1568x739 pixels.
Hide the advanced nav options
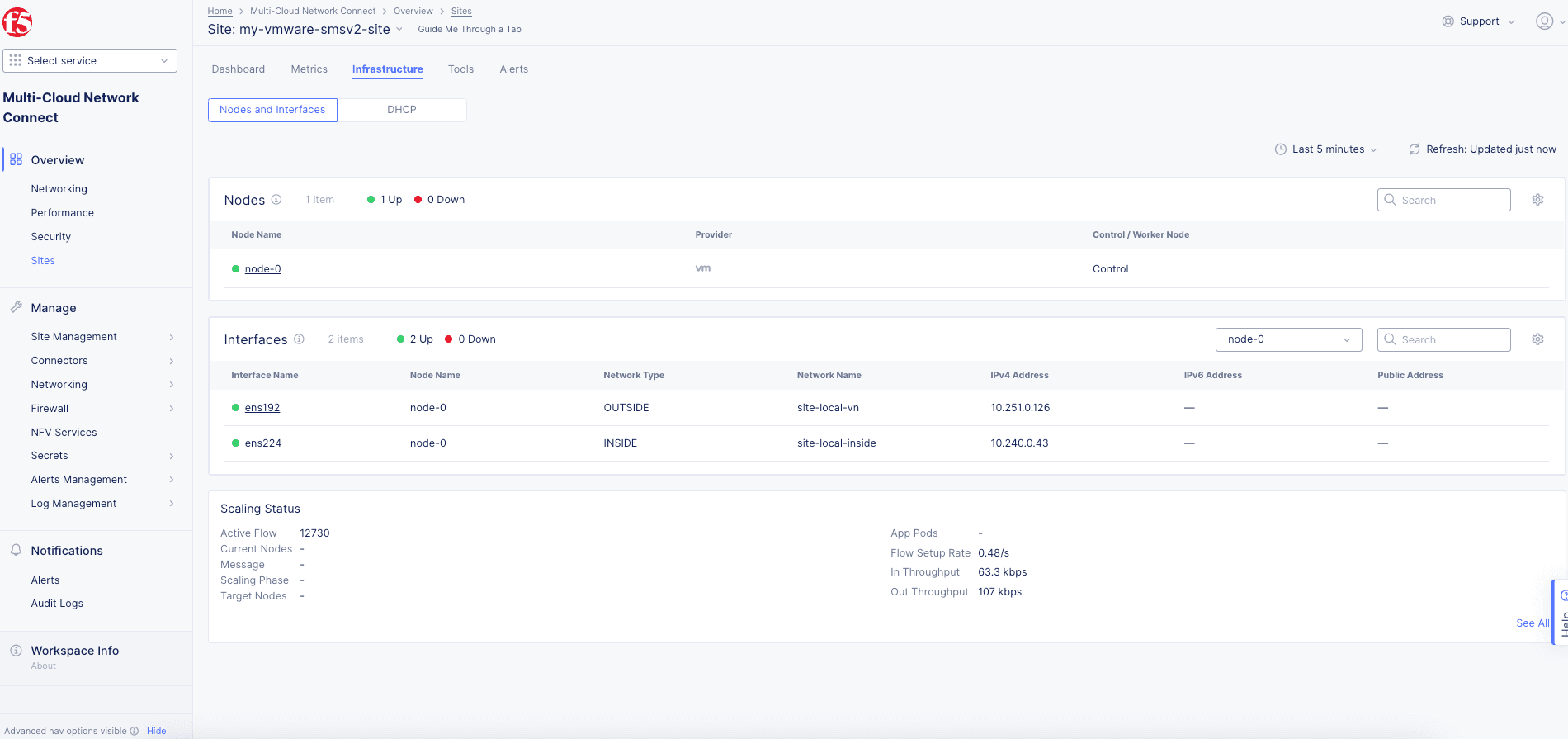pyautogui.click(x=156, y=731)
